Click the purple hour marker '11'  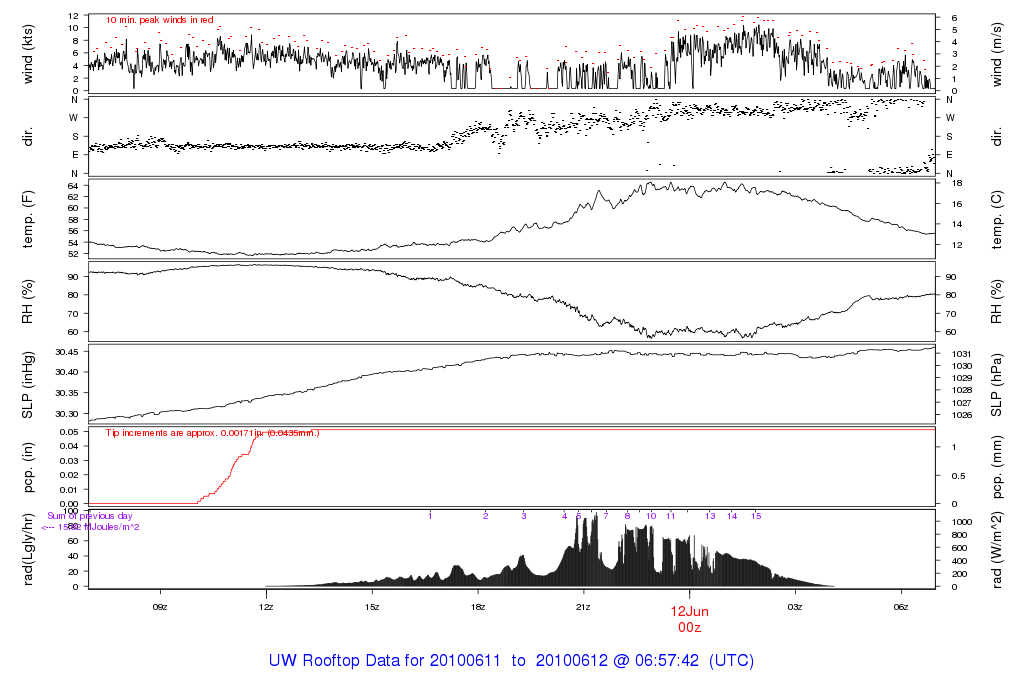(x=671, y=516)
